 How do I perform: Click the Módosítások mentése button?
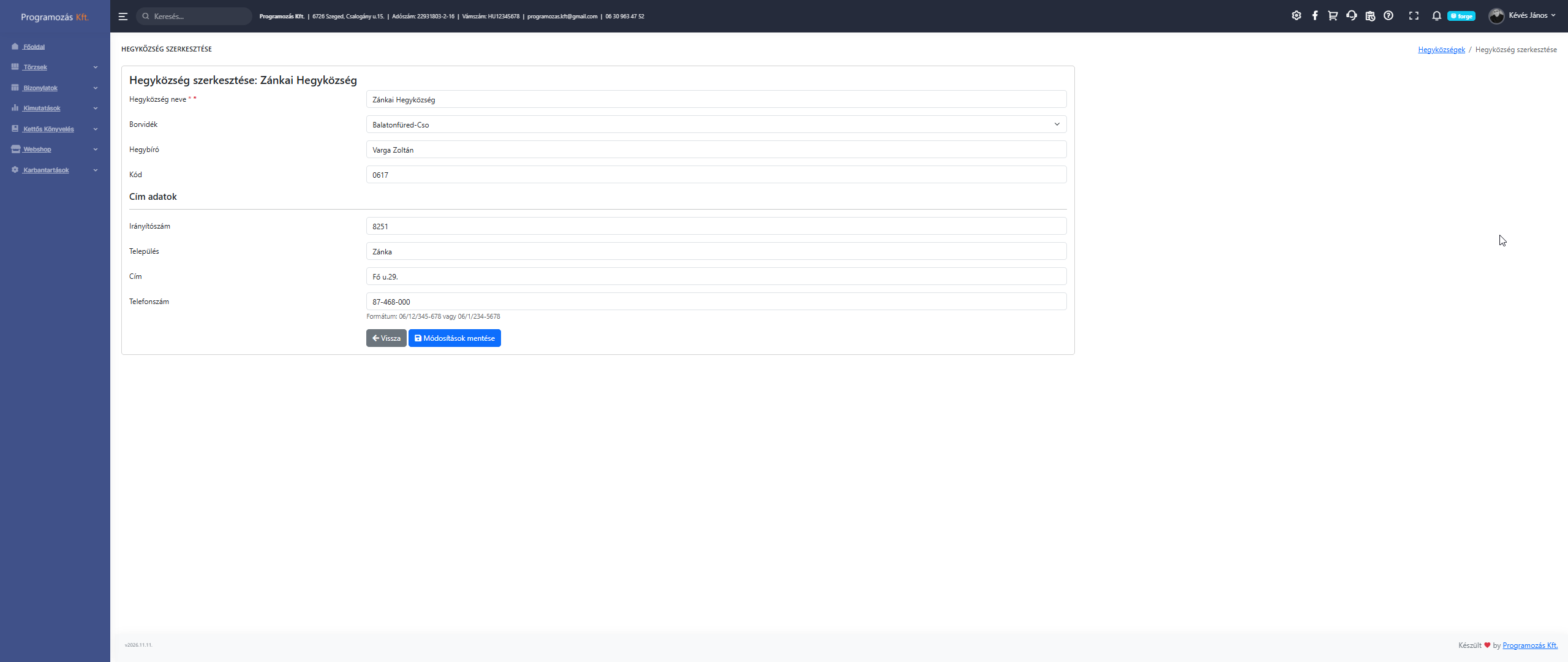454,338
